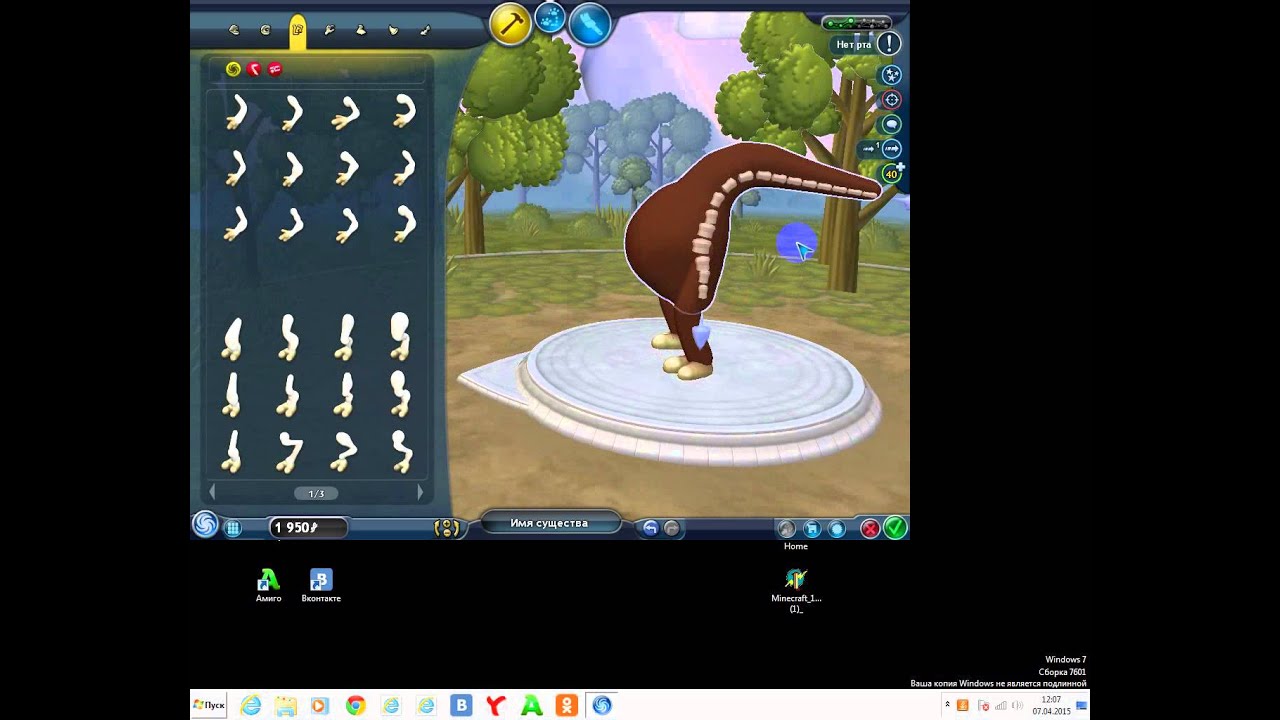1280x720 pixels.
Task: Expand the hidden system tray icons
Action: click(x=947, y=705)
